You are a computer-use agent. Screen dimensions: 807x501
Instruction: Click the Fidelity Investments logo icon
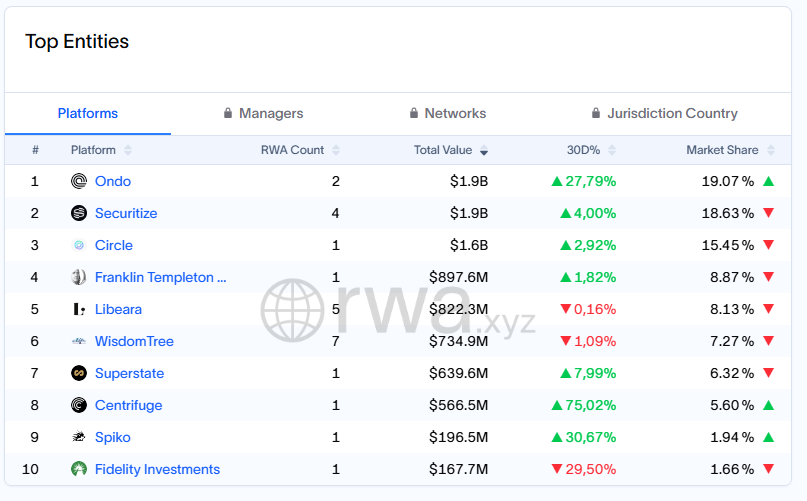79,469
